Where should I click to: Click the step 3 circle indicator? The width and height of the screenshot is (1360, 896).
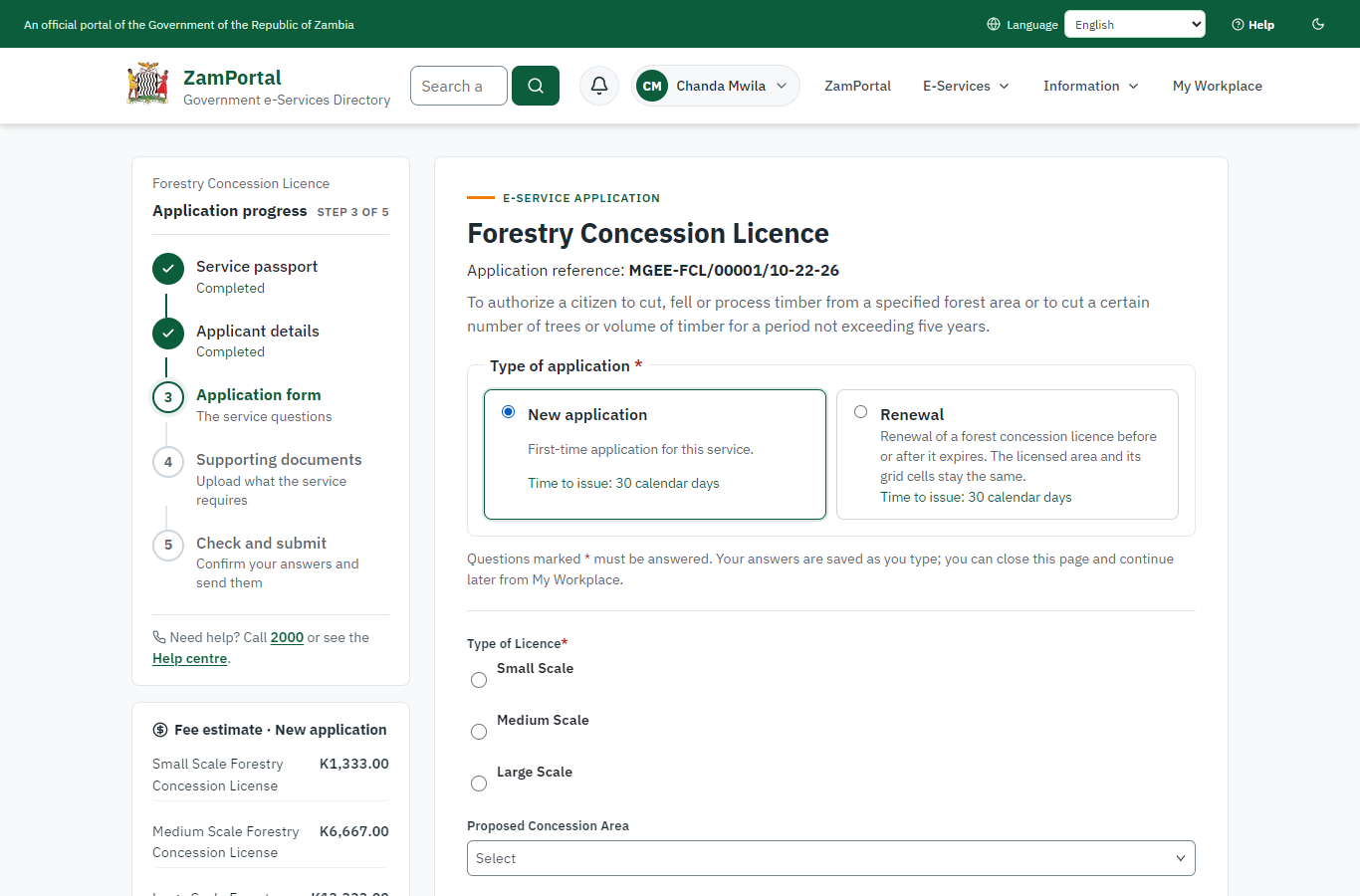[168, 397]
